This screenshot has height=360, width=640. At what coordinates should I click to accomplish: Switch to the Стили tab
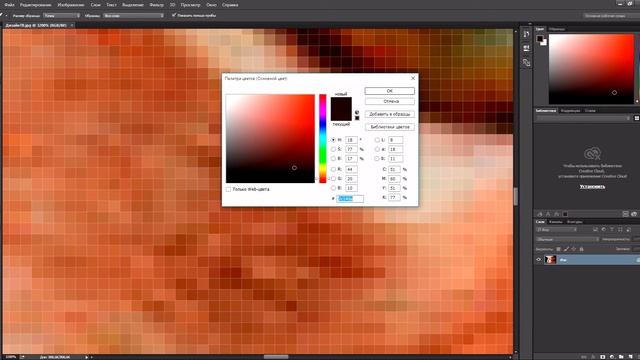[590, 111]
